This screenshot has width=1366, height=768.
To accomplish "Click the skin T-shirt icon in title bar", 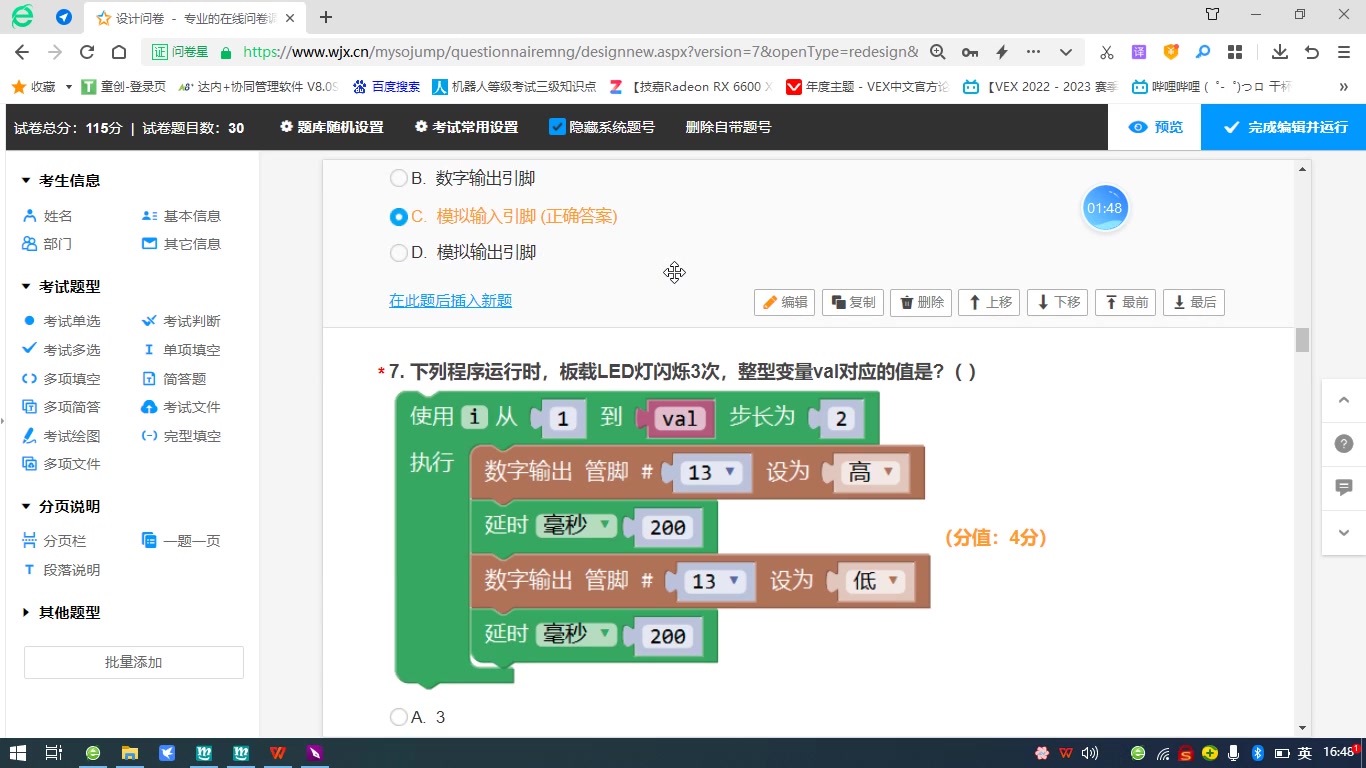I will [x=1212, y=15].
